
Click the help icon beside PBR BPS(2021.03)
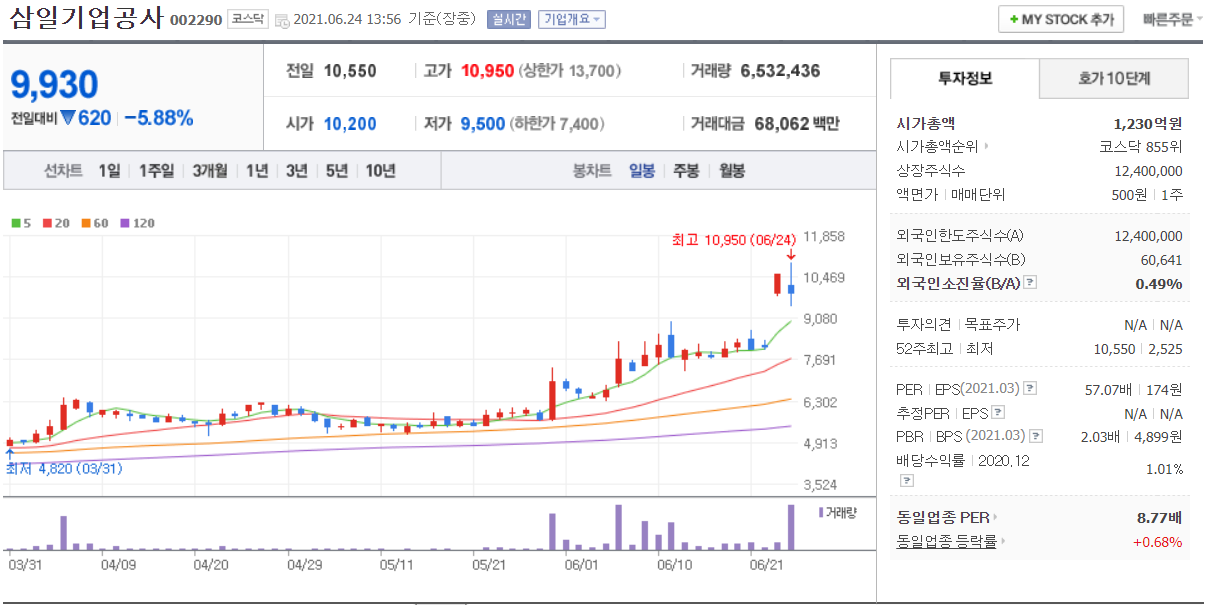(x=1034, y=436)
